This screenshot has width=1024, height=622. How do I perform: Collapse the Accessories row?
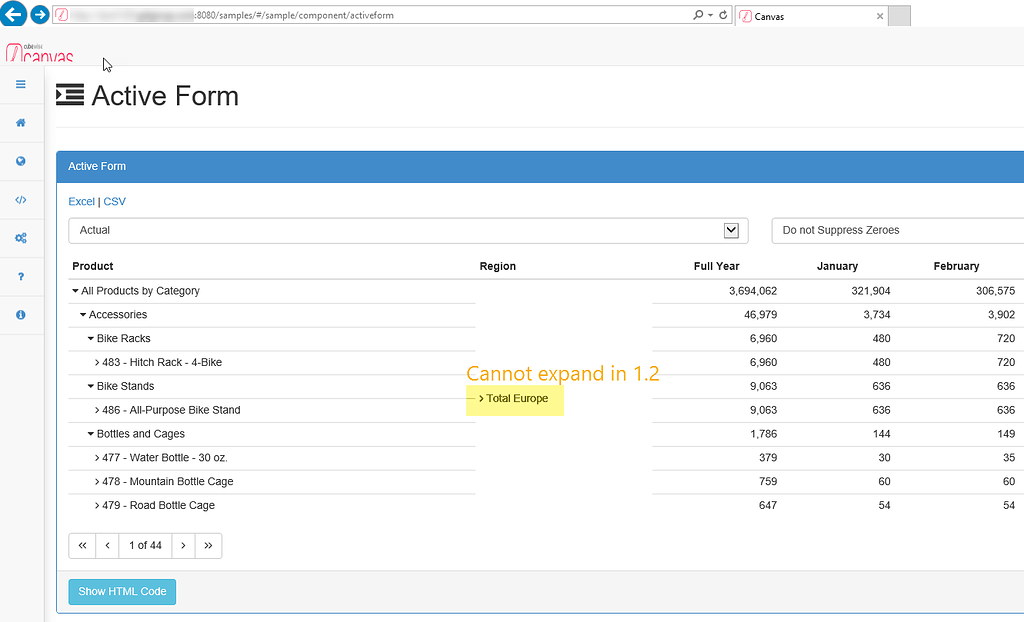click(83, 315)
